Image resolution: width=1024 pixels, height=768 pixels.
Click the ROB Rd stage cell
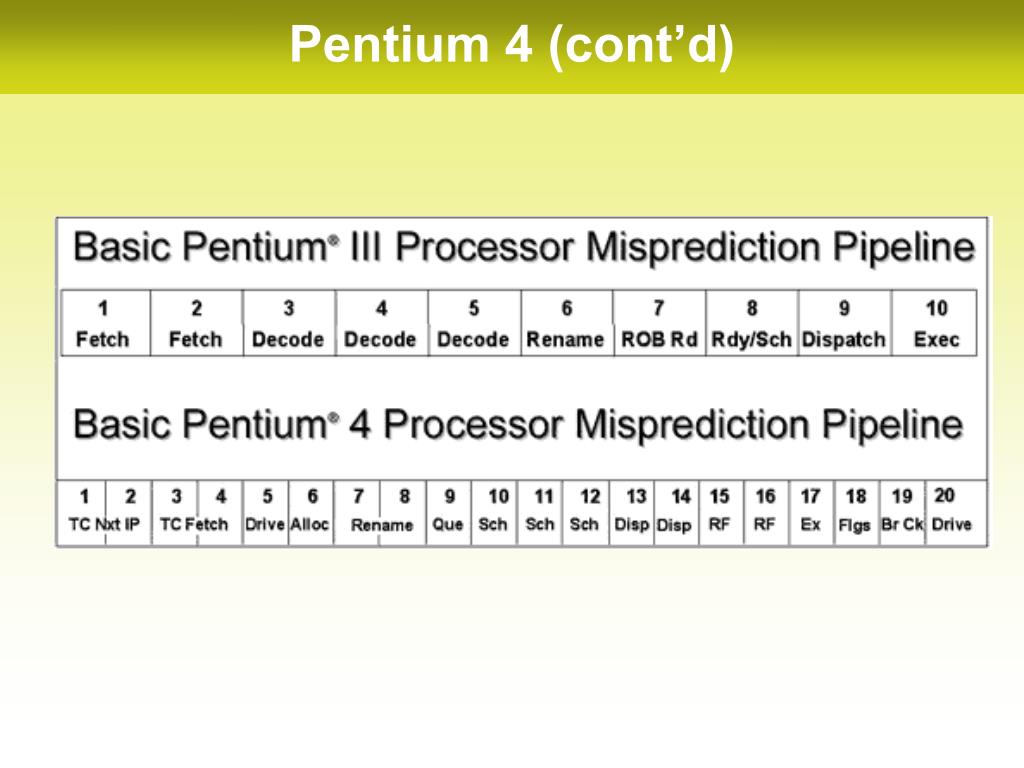(x=660, y=323)
